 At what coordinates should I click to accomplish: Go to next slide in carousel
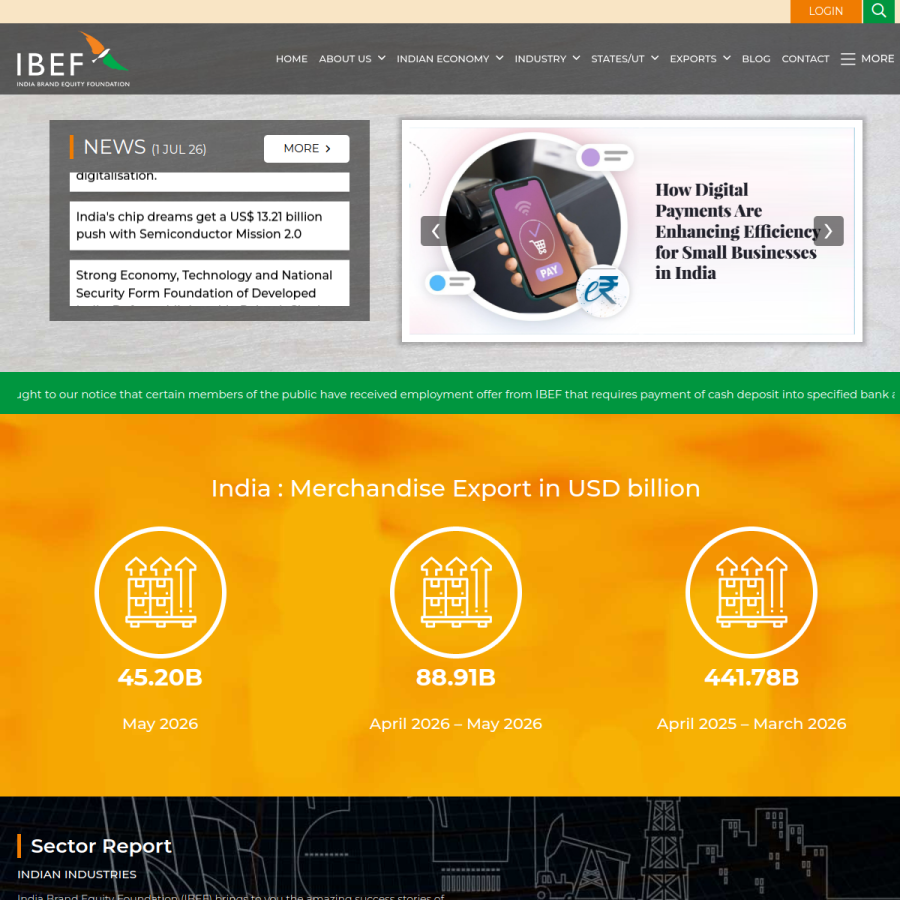(828, 231)
